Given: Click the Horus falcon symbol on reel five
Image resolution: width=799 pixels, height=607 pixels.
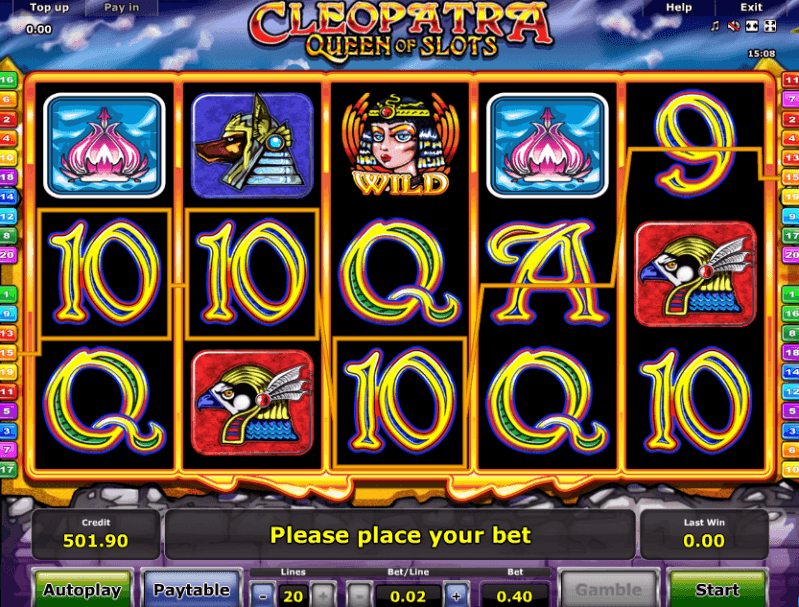Looking at the screenshot, I should click(696, 274).
